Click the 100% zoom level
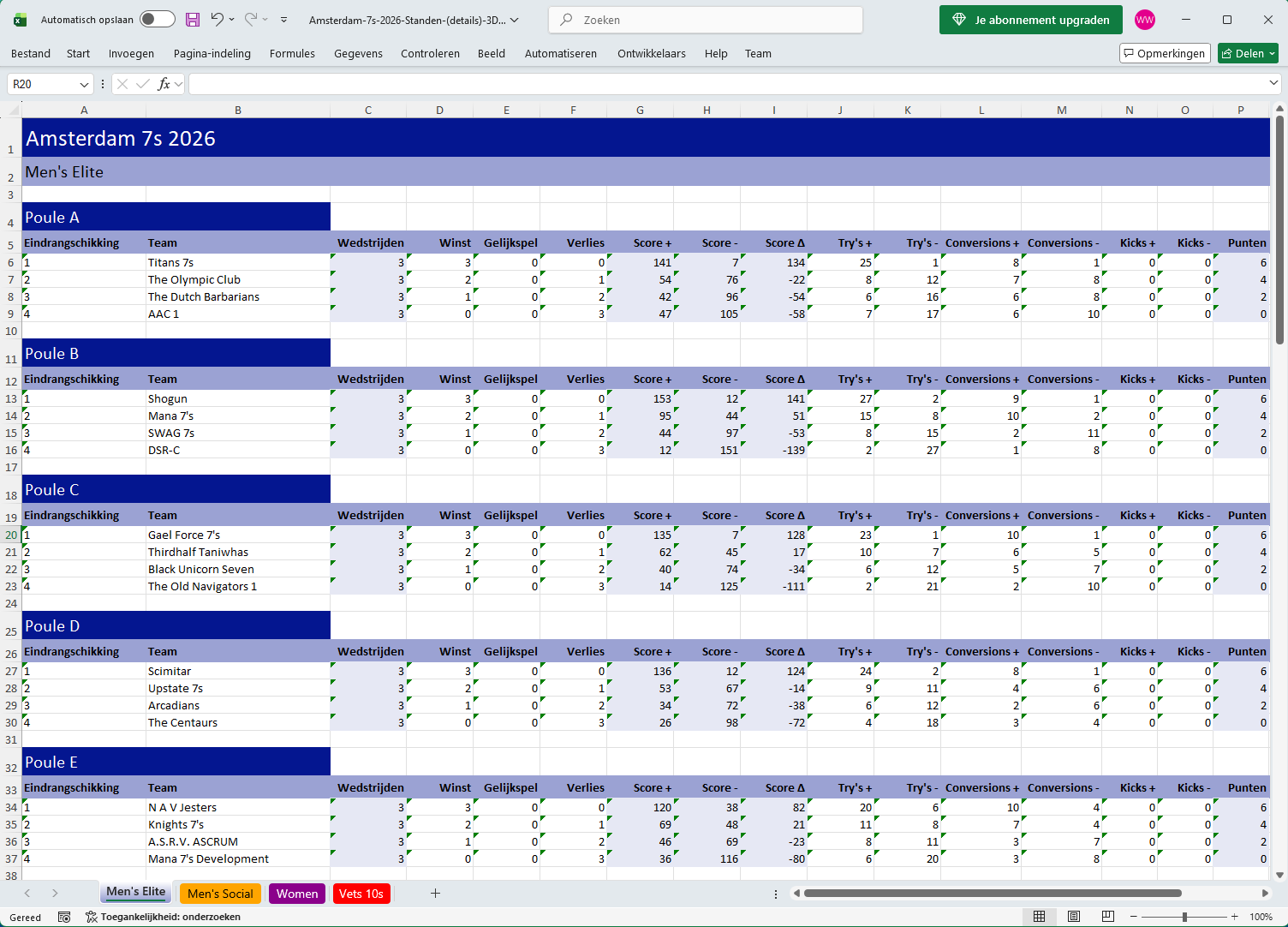 click(x=1261, y=917)
